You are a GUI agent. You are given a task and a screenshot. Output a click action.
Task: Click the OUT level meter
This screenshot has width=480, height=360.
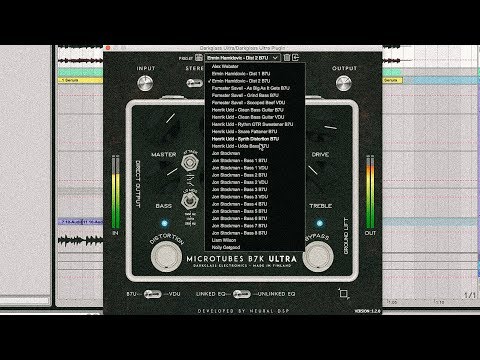pos(370,192)
